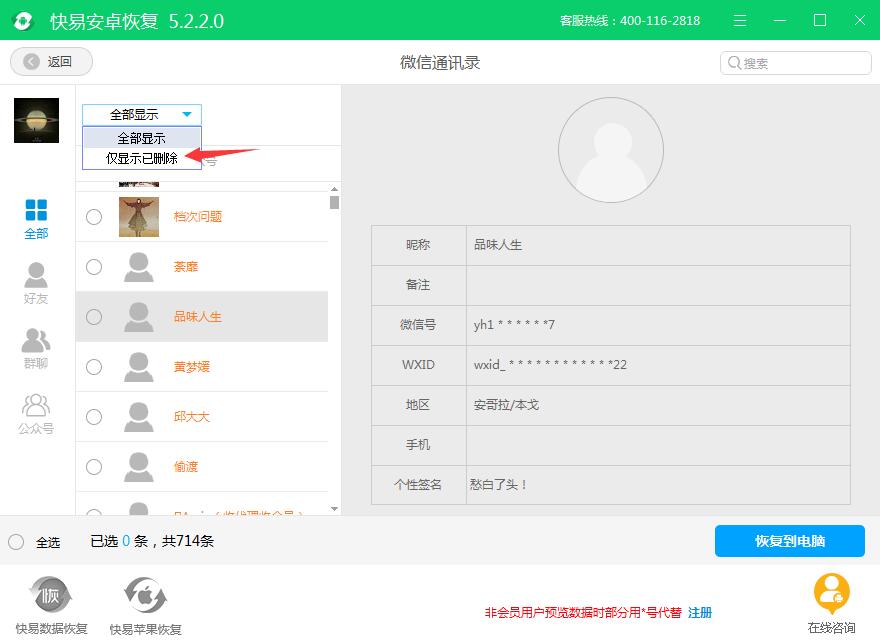Click the 返回 back button

point(51,61)
